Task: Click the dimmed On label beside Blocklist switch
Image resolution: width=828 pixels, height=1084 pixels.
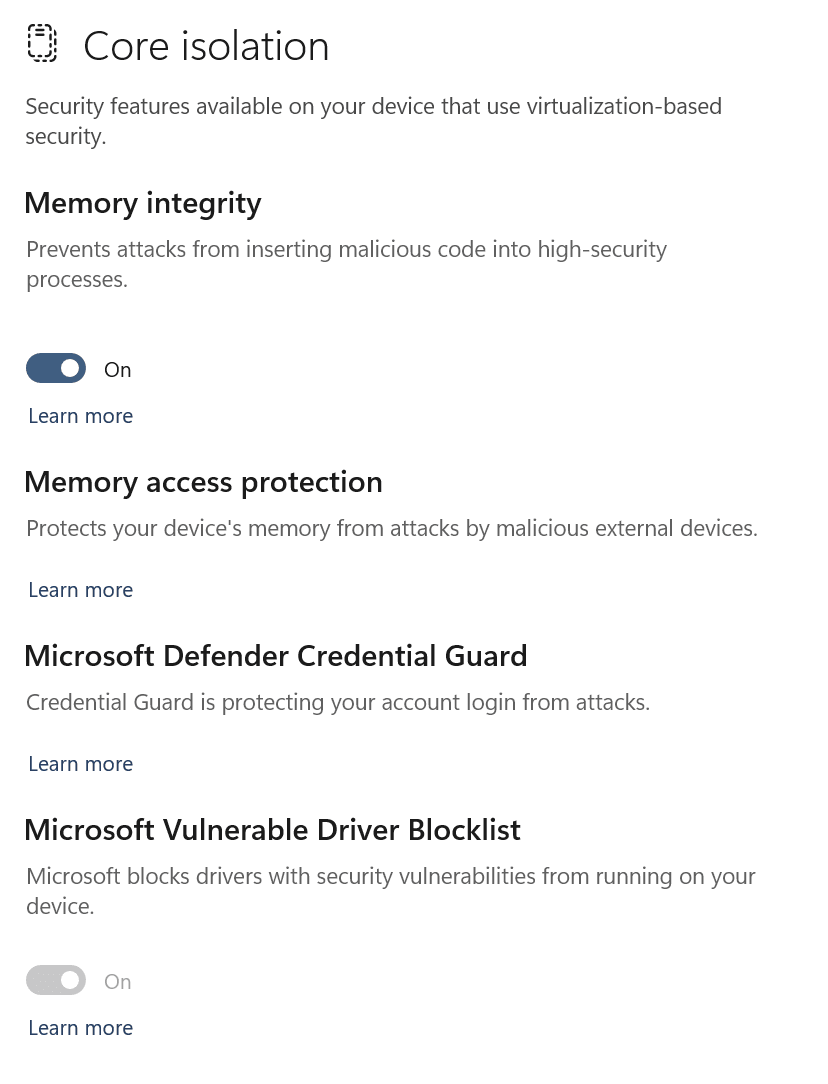Action: (x=117, y=982)
